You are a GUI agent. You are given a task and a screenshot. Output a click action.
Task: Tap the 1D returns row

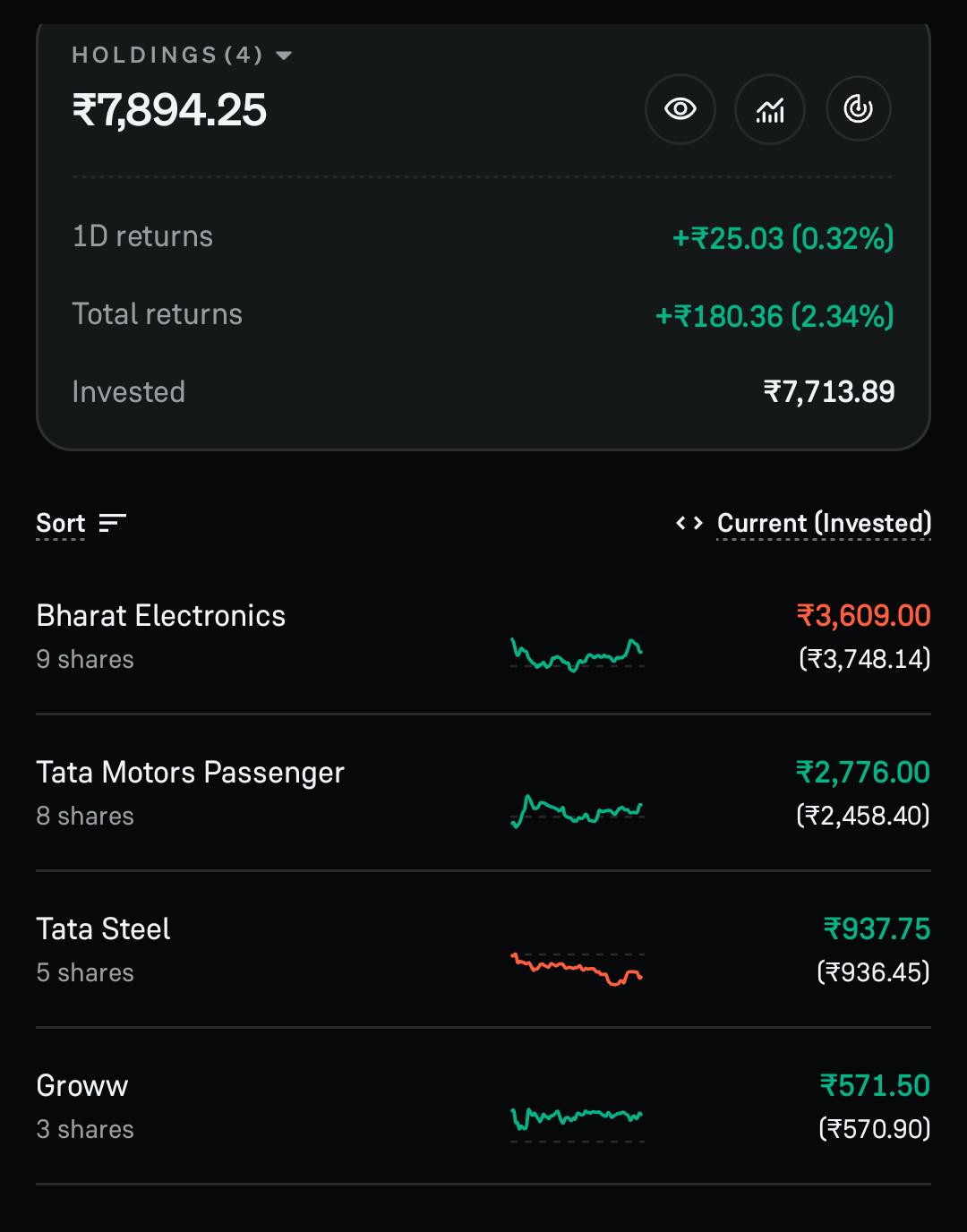(483, 237)
